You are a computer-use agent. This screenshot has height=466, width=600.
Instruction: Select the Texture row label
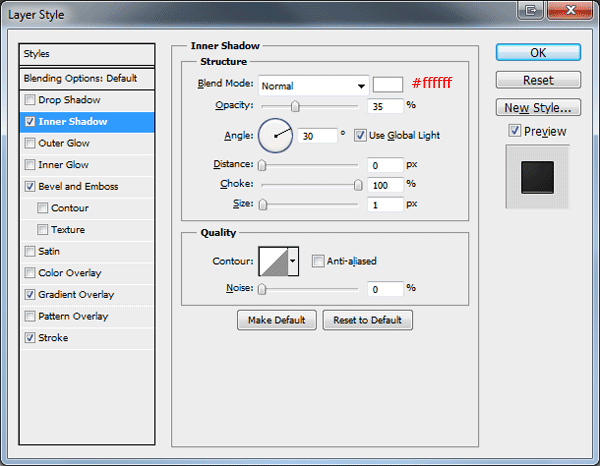pyautogui.click(x=68, y=230)
